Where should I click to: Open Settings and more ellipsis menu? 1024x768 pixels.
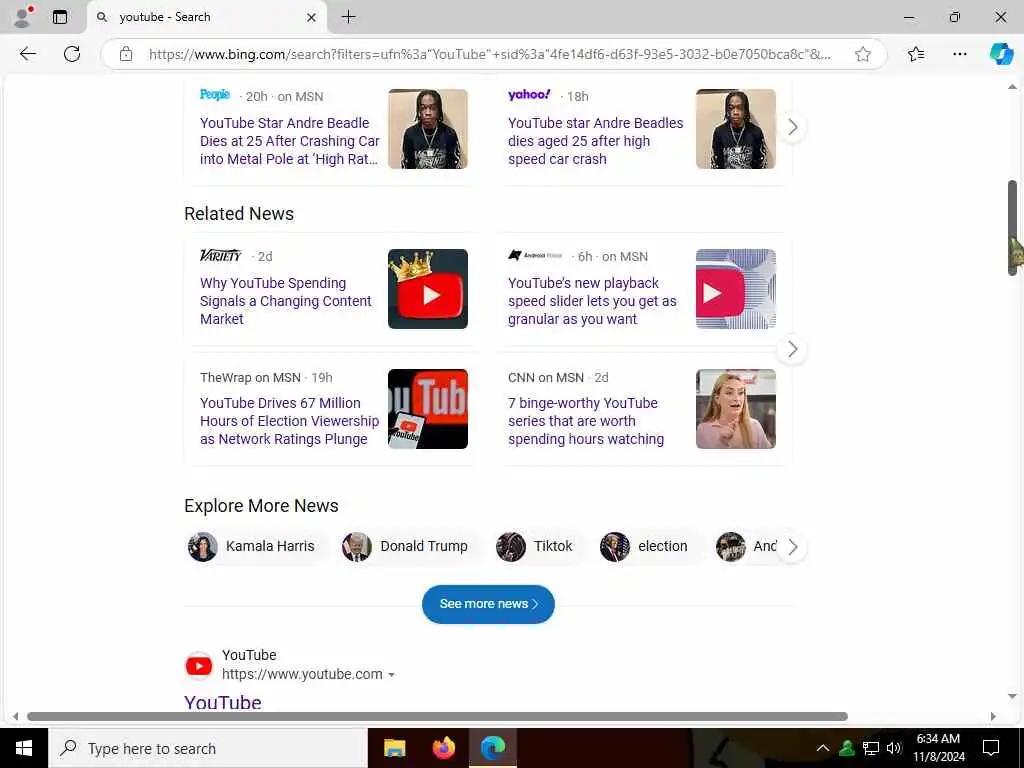(x=959, y=54)
